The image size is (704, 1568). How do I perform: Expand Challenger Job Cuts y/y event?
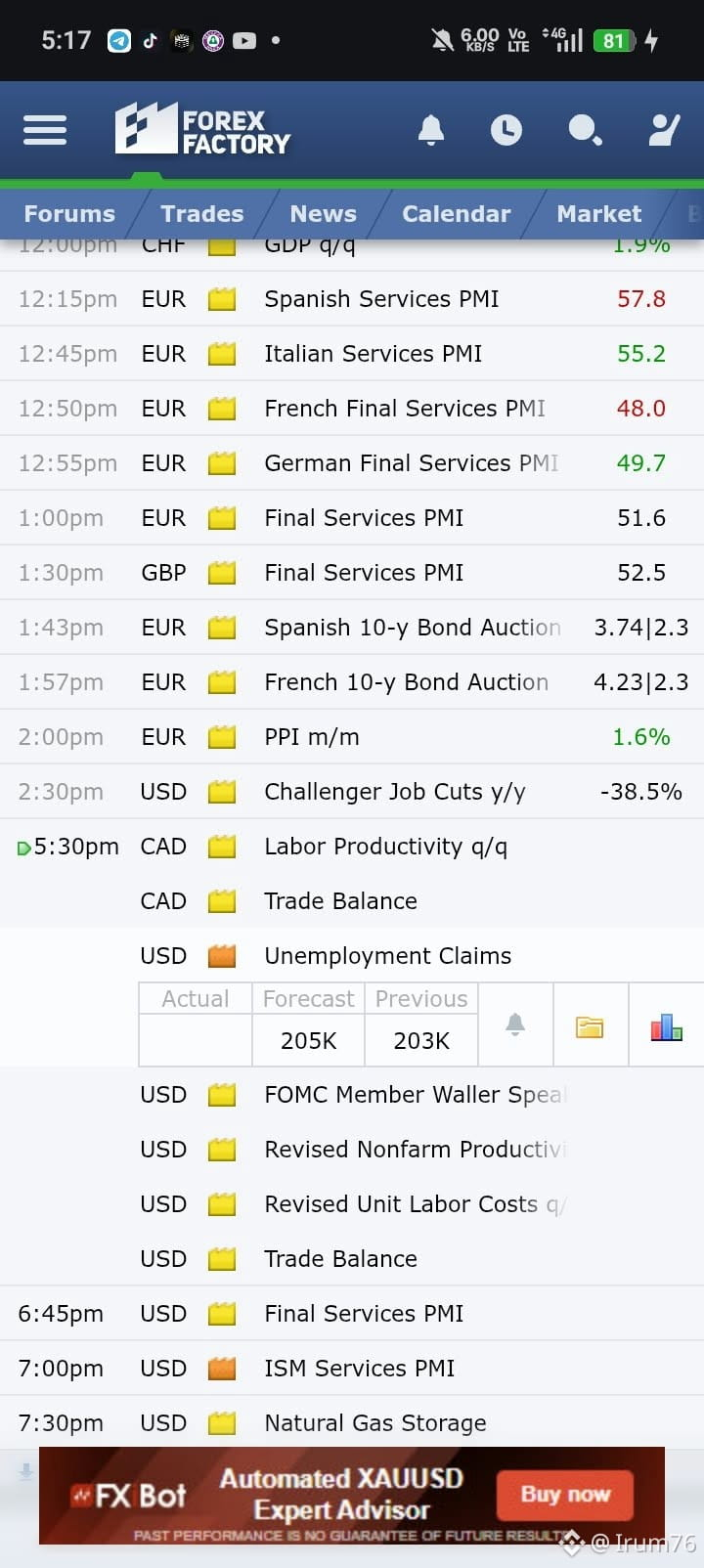tap(352, 792)
